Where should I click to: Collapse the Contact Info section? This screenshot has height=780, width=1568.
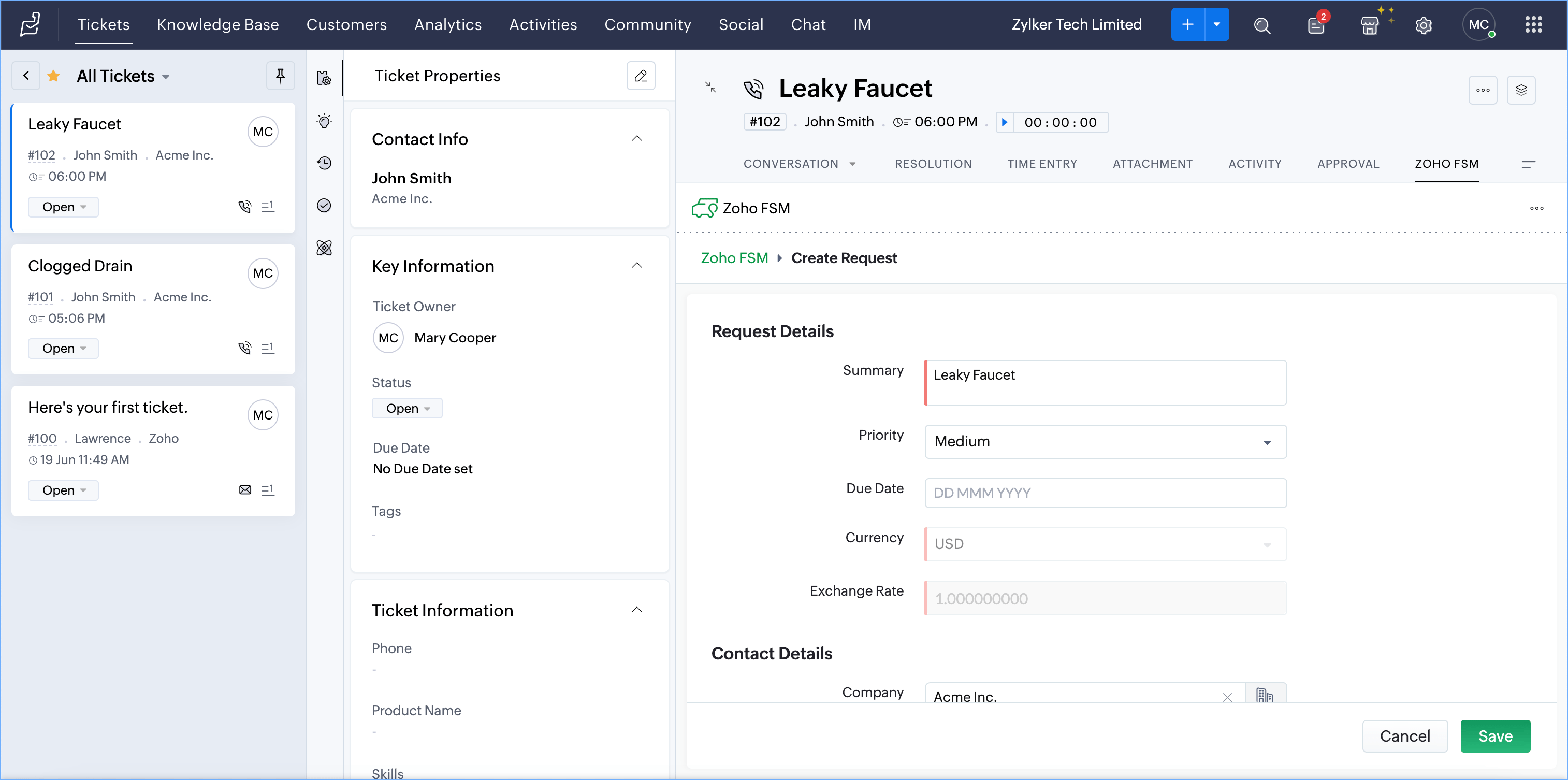[637, 139]
